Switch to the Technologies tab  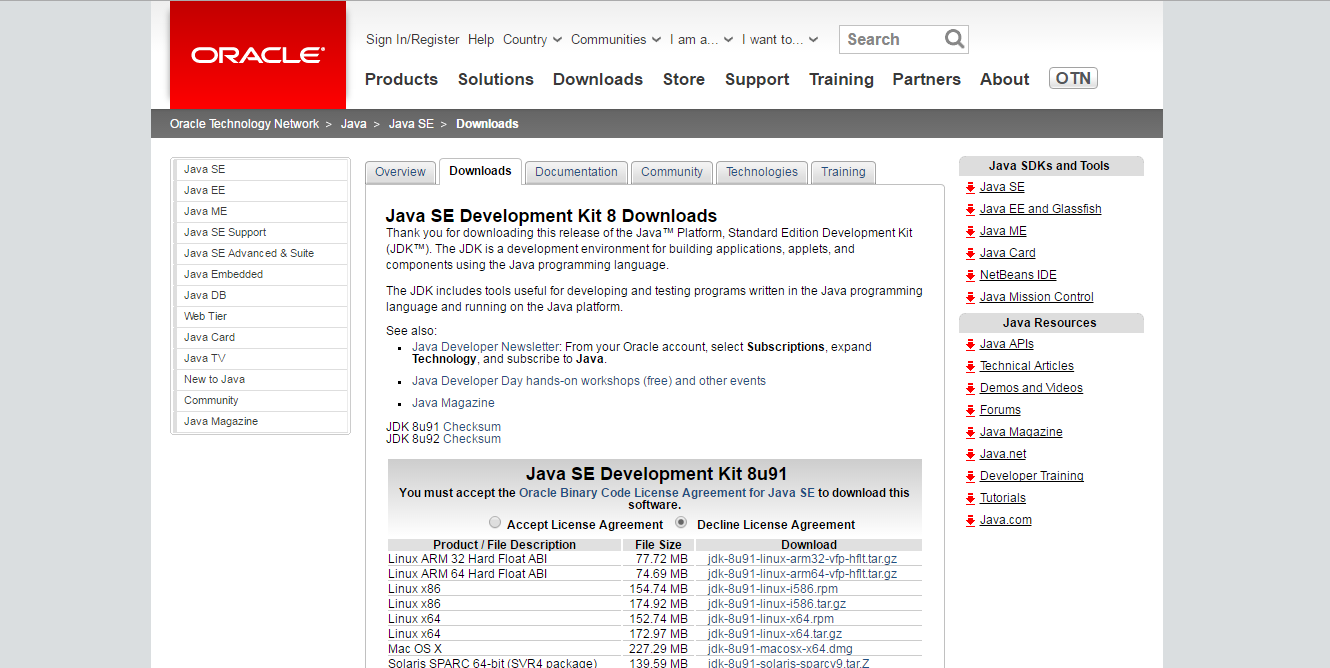coord(762,172)
